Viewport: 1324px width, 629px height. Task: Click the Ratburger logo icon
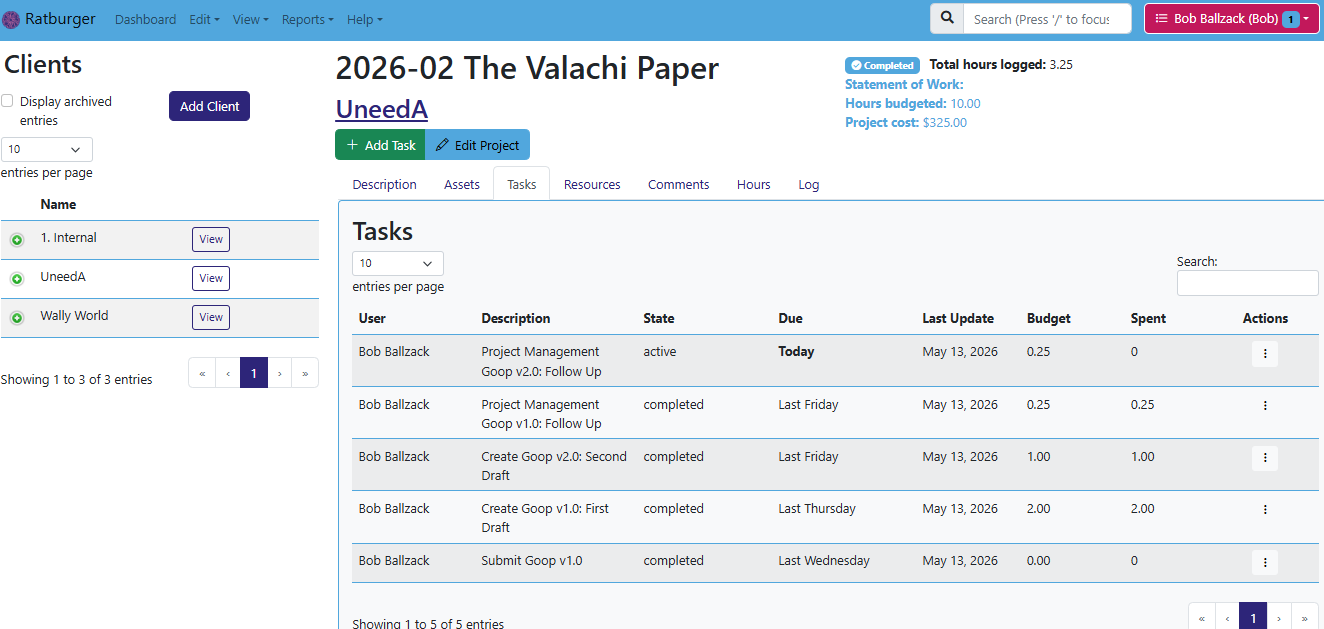pos(11,19)
